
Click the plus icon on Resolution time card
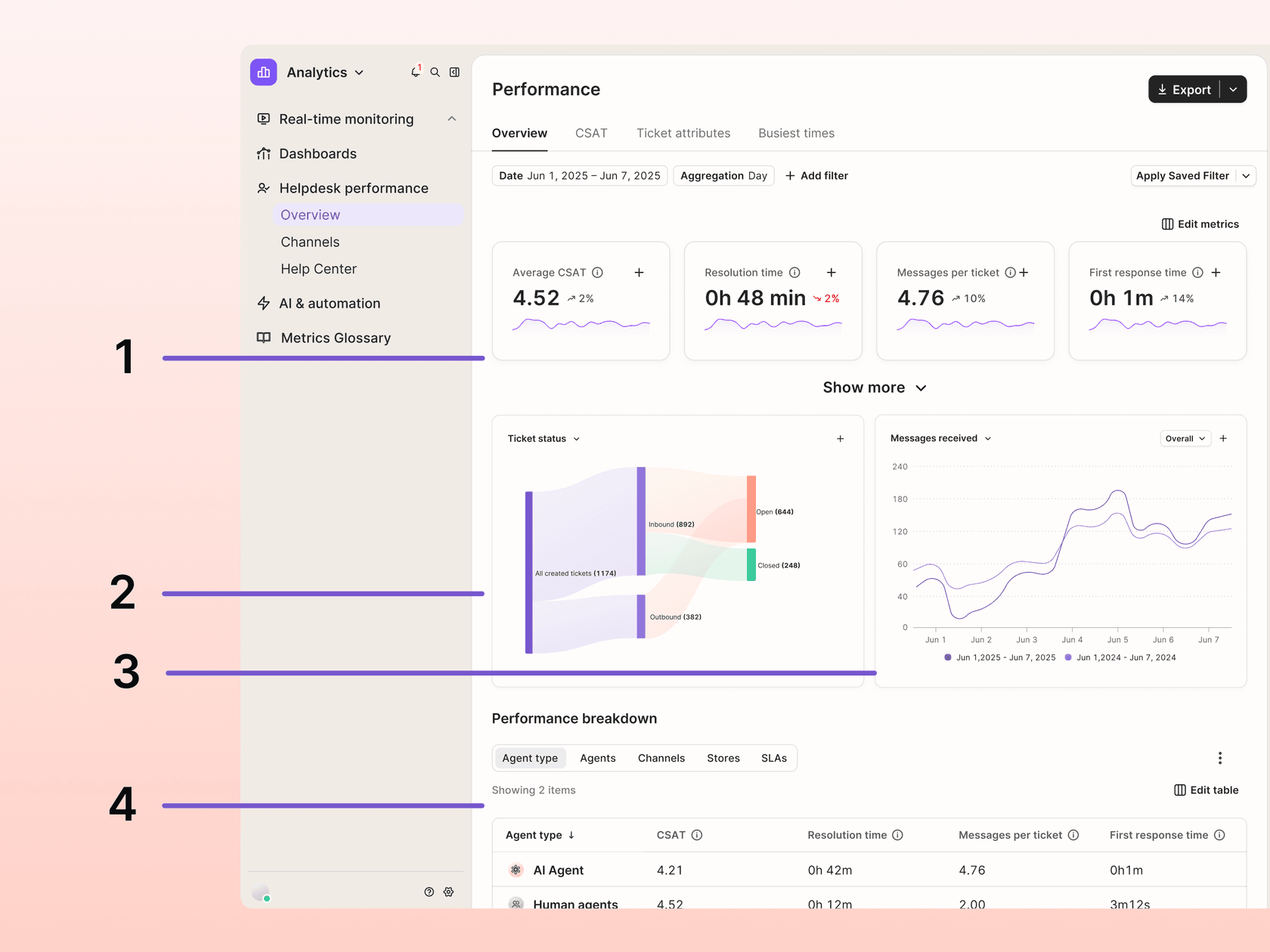tap(831, 272)
